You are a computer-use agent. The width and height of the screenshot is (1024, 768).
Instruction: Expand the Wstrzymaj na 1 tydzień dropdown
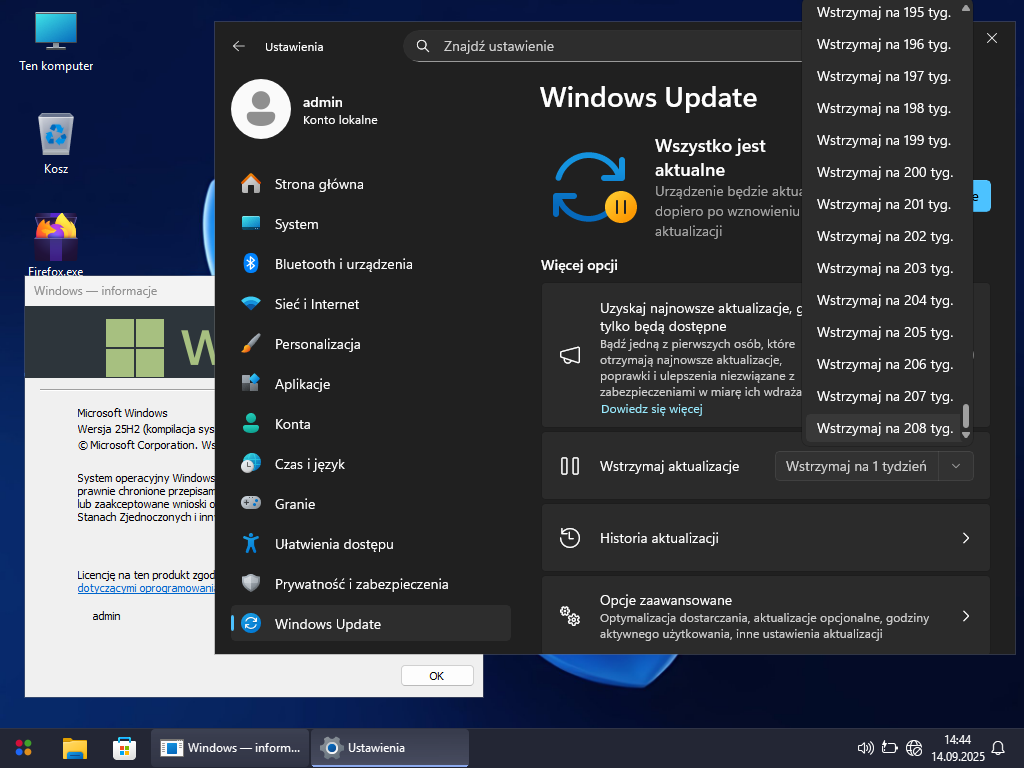tap(873, 466)
